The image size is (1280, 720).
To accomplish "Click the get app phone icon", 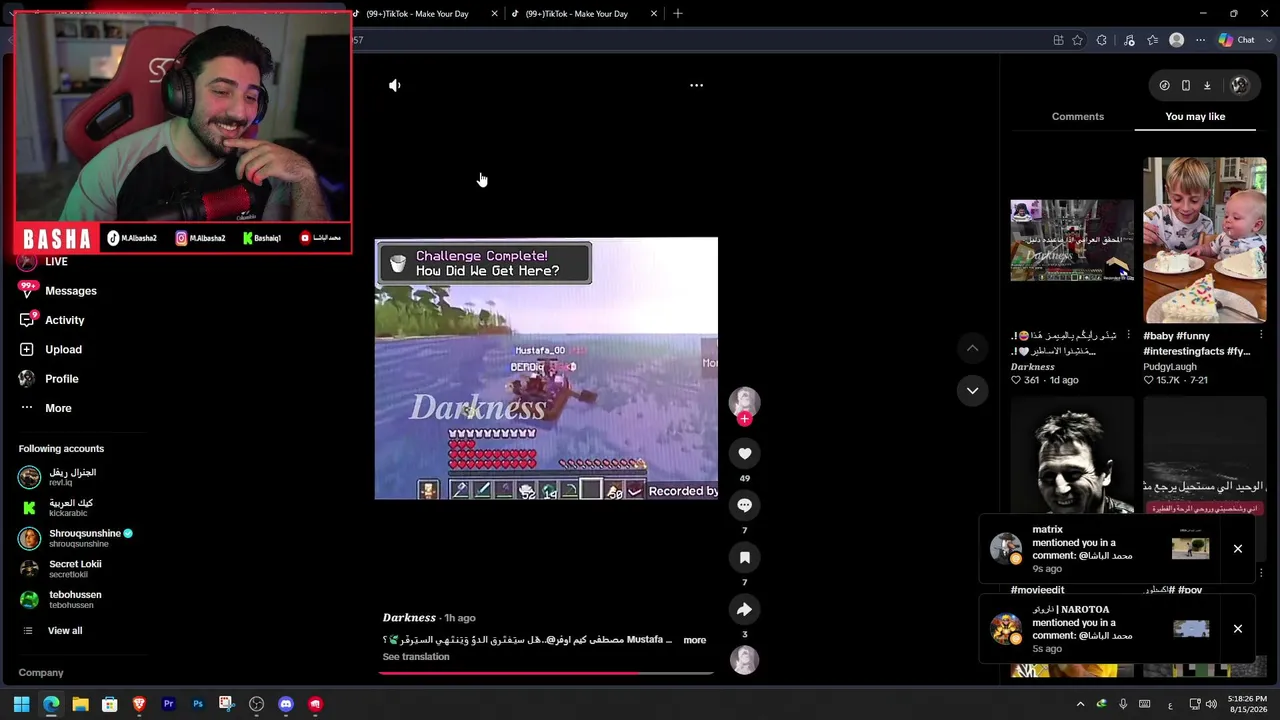I will [x=1186, y=86].
